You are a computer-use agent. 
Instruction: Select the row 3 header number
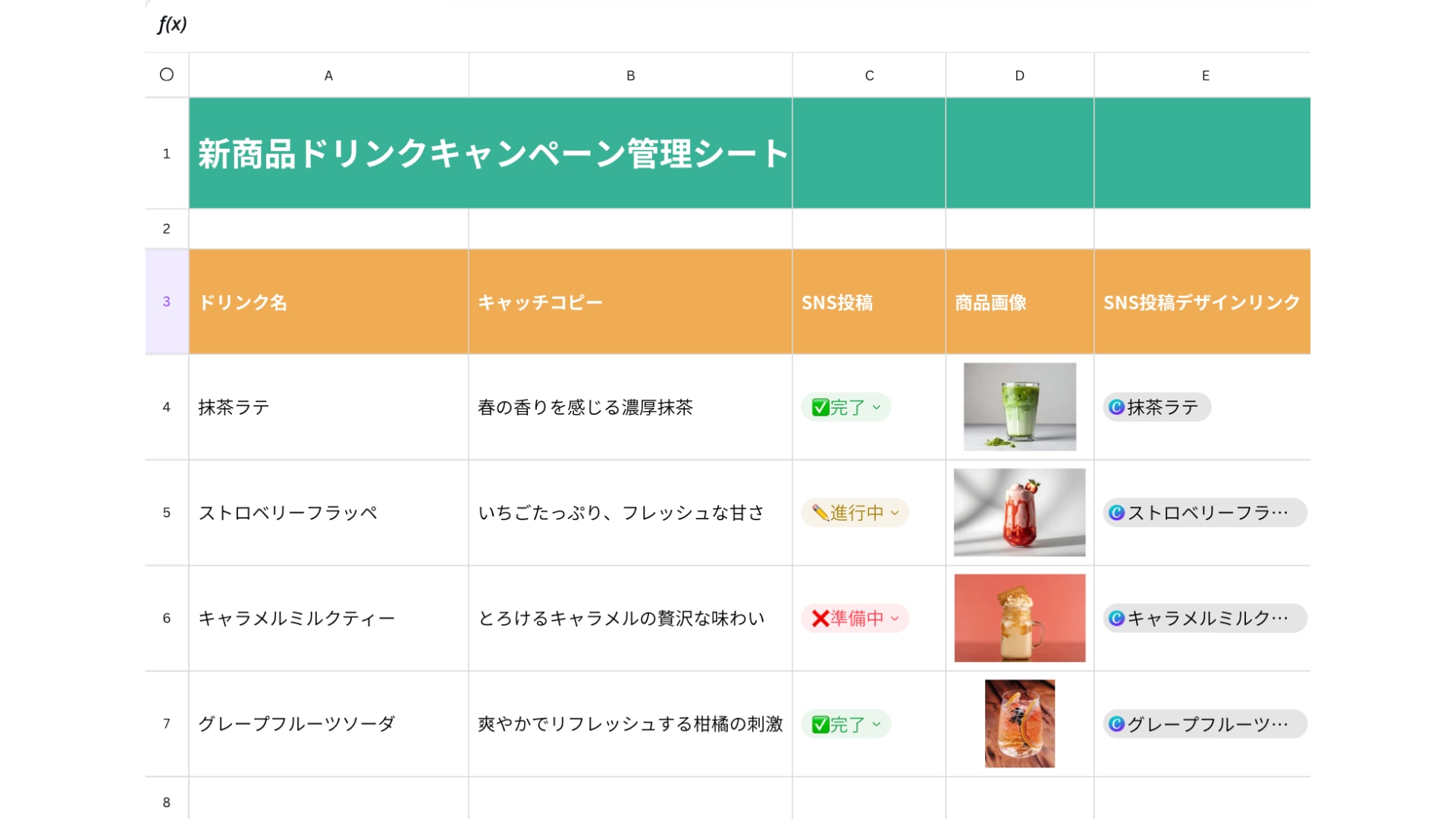pyautogui.click(x=167, y=302)
